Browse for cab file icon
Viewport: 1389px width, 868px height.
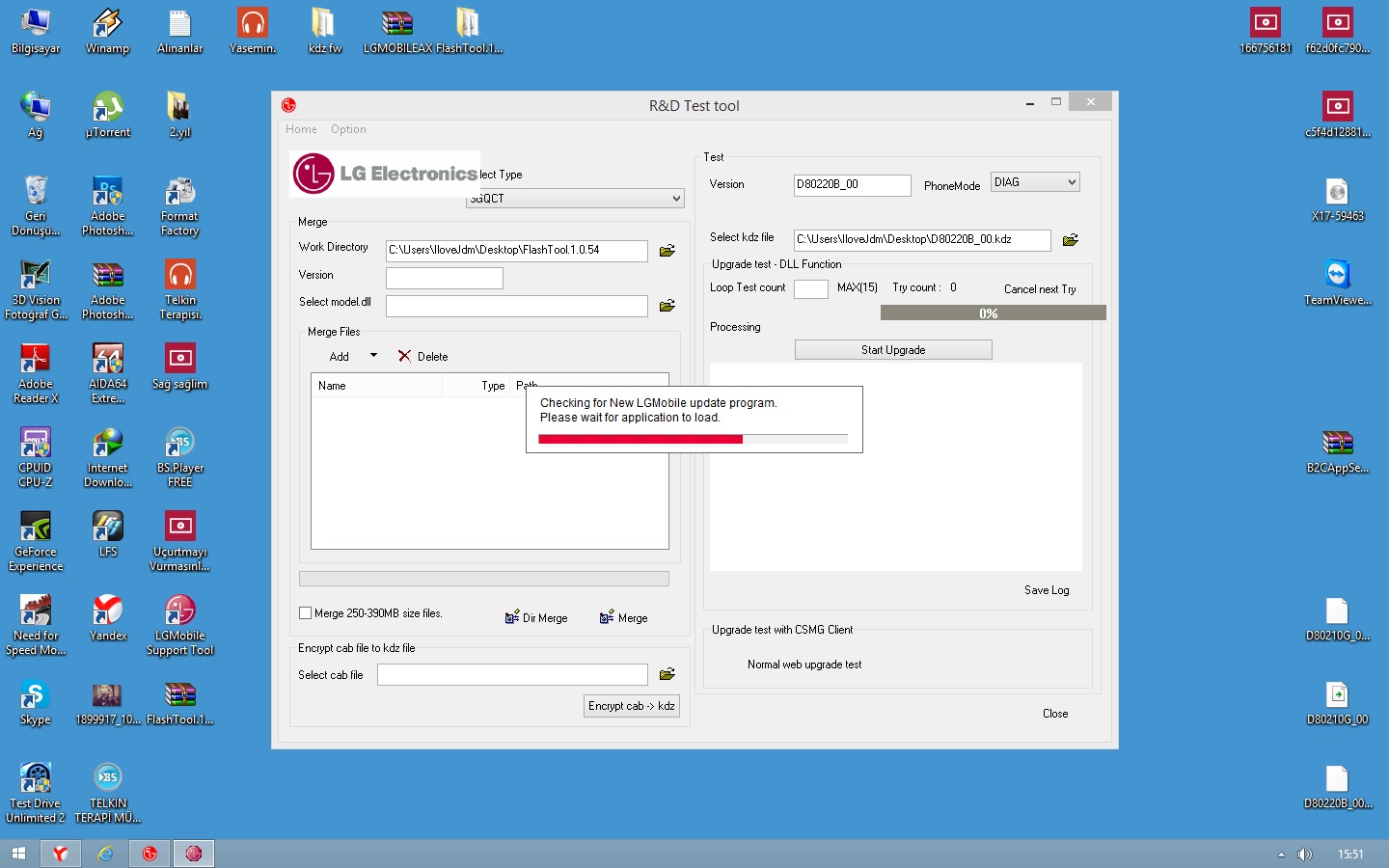tap(667, 674)
